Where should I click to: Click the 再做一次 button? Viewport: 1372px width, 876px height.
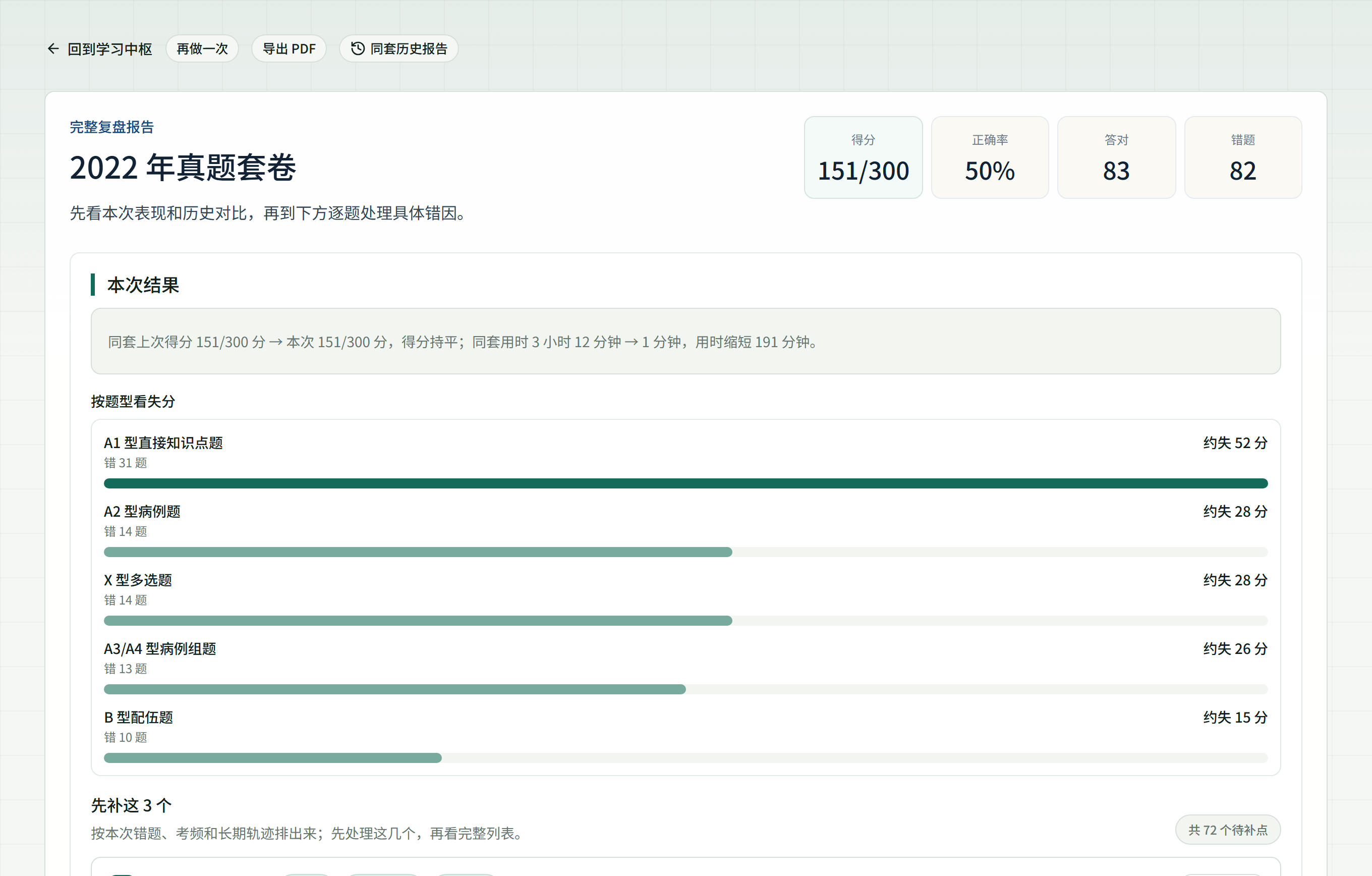point(202,49)
